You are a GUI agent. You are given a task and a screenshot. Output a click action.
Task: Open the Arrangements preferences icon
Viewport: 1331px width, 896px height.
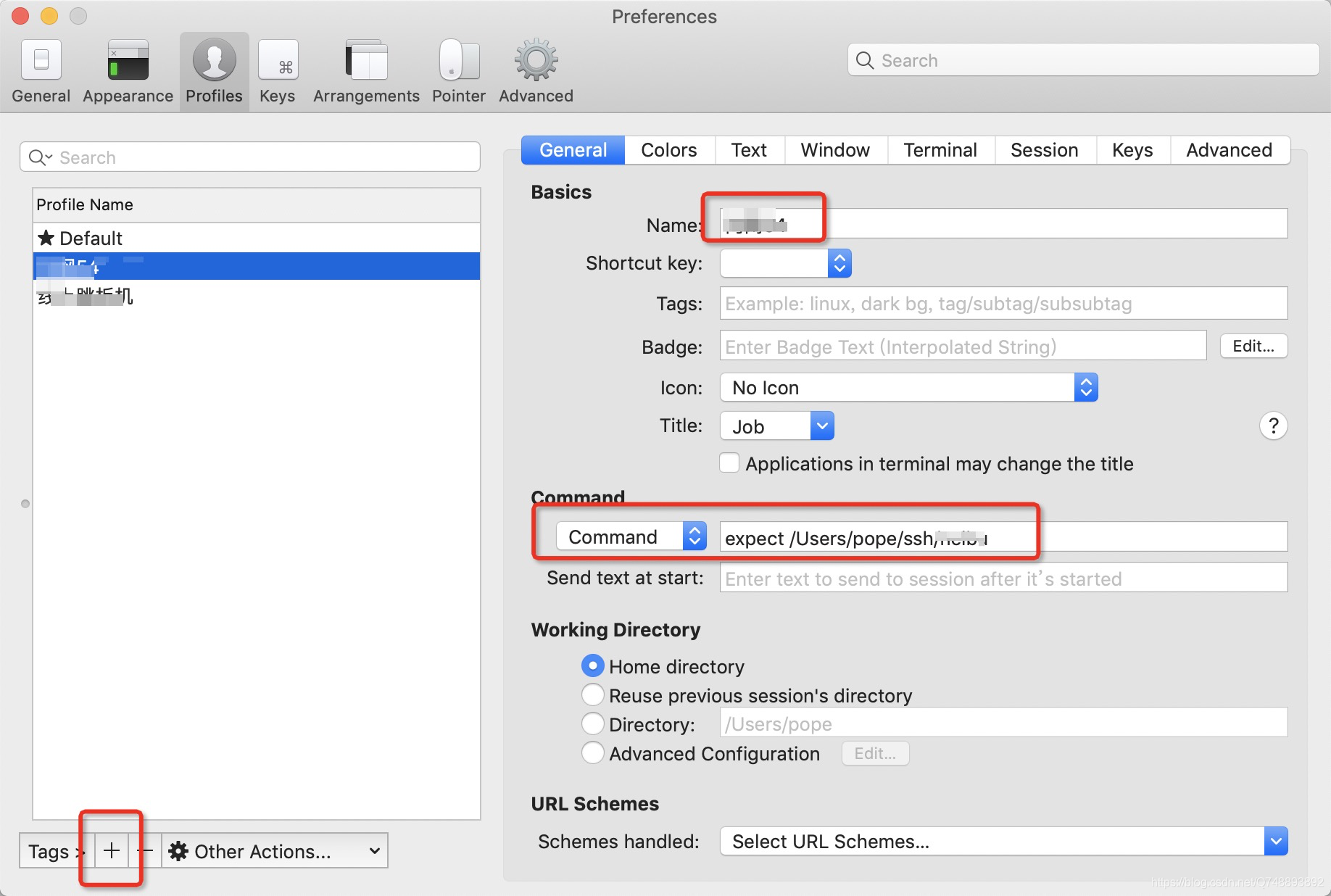[366, 71]
